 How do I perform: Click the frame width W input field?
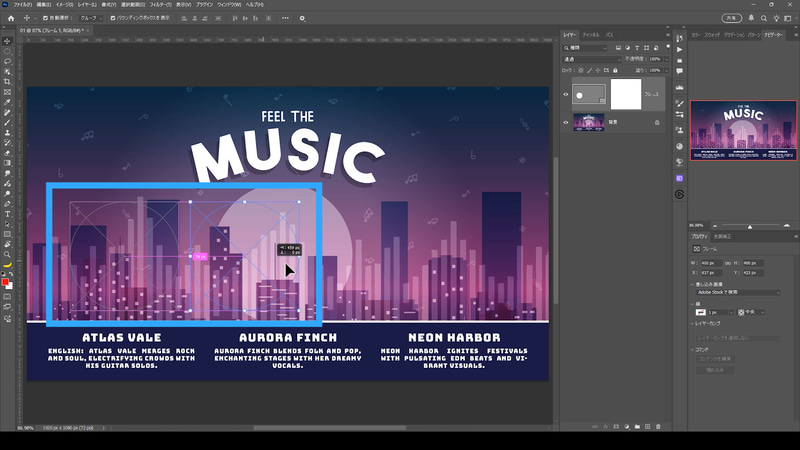tap(711, 263)
